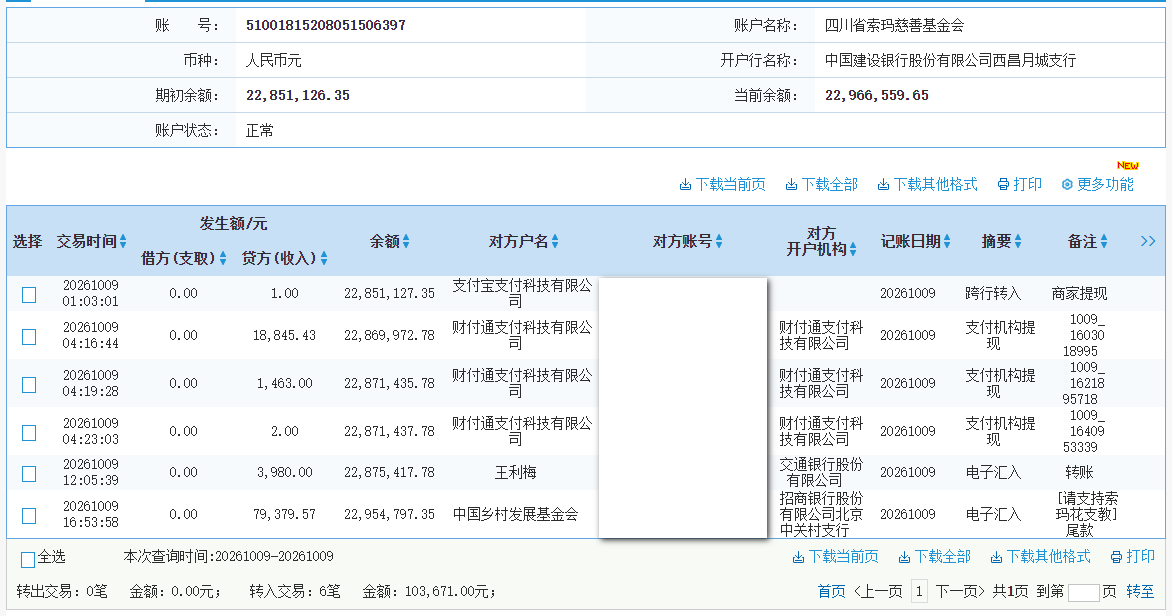
Task: Click bank name 中国建设银行股份有限公司西昌月城支行
Action: click(x=950, y=61)
